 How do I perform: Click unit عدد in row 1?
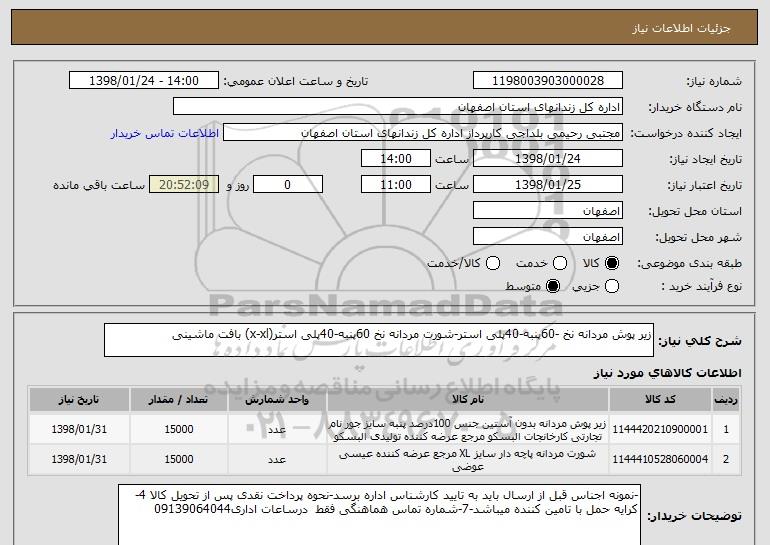(277, 430)
